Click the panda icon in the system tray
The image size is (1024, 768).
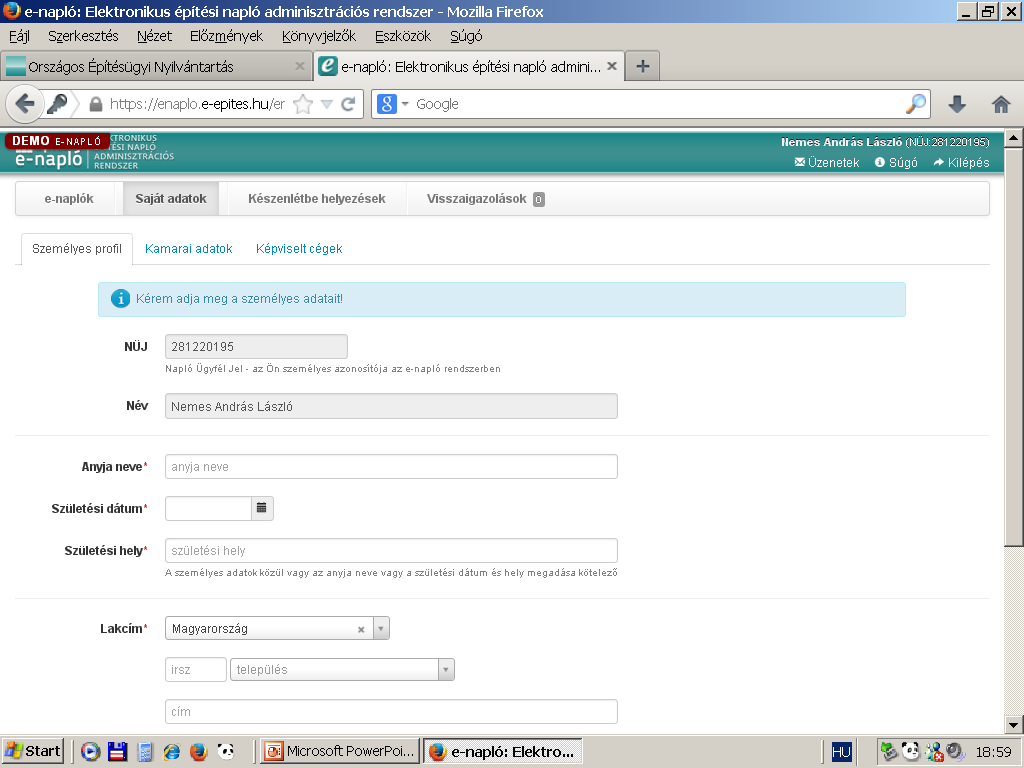tap(910, 752)
